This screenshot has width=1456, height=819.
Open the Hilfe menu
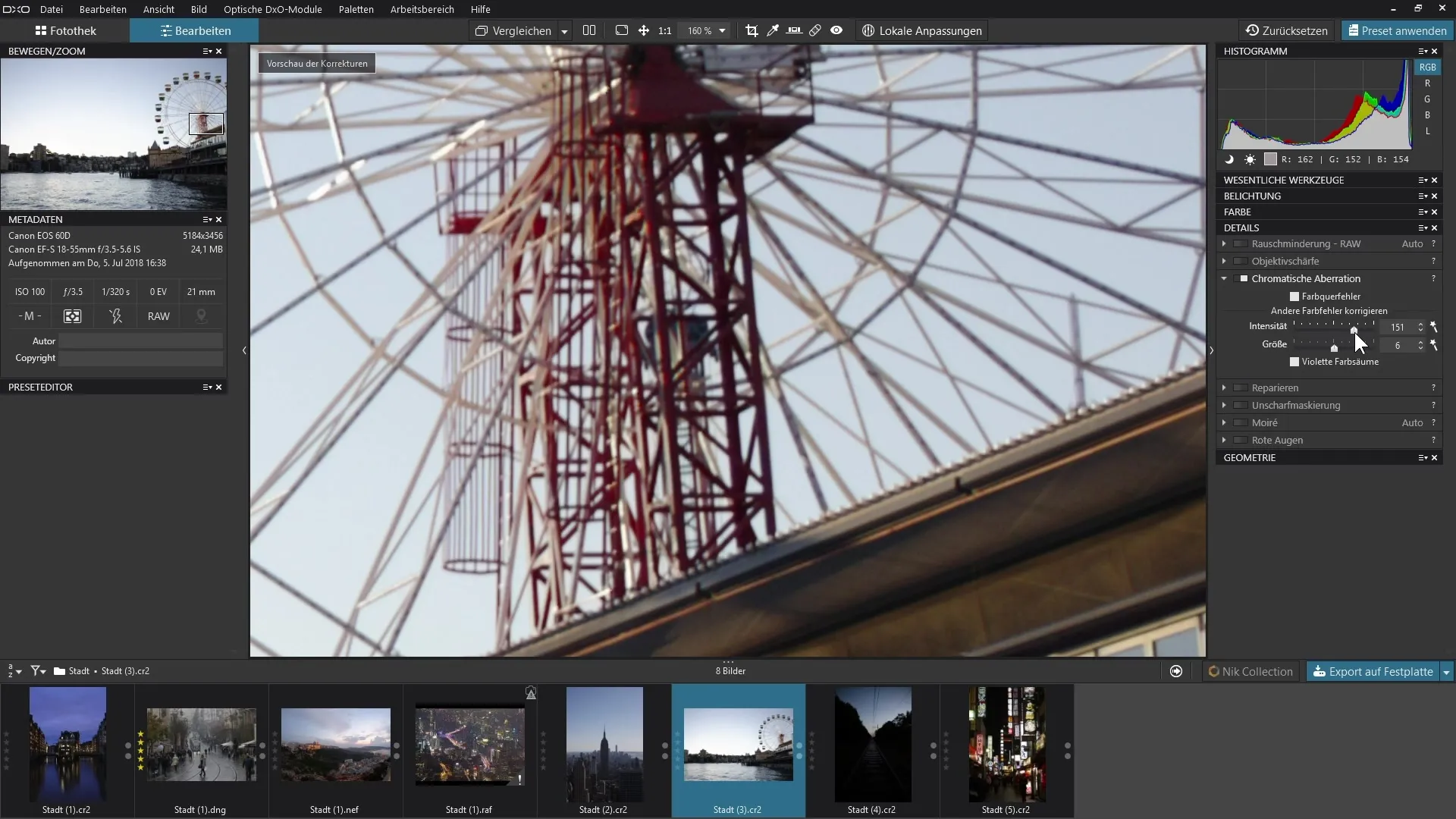coord(481,9)
